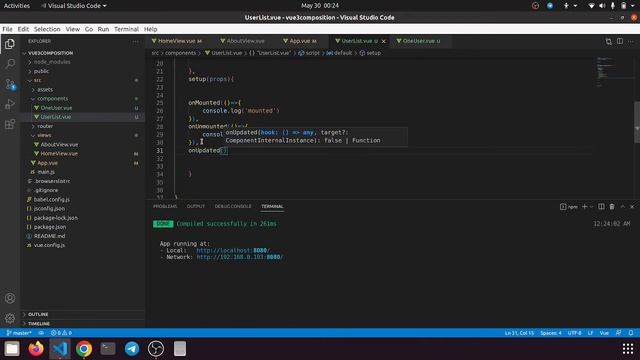The image size is (640, 360).
Task: Open the Terminal menu
Action: point(126,29)
